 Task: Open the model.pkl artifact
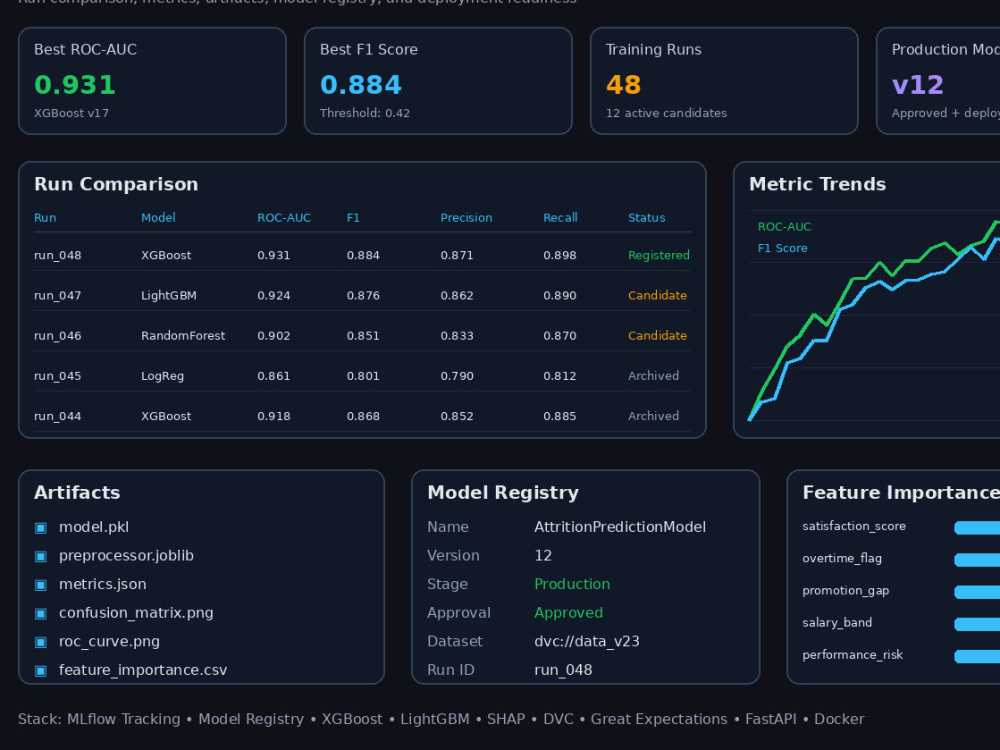(94, 527)
